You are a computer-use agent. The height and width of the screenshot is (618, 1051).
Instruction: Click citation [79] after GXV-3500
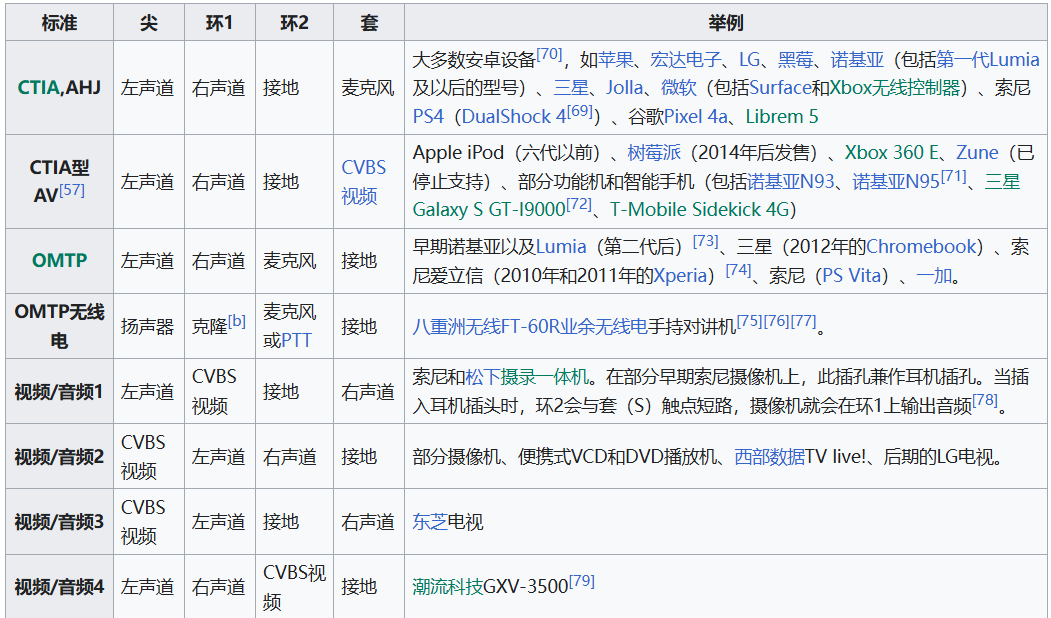point(582,580)
